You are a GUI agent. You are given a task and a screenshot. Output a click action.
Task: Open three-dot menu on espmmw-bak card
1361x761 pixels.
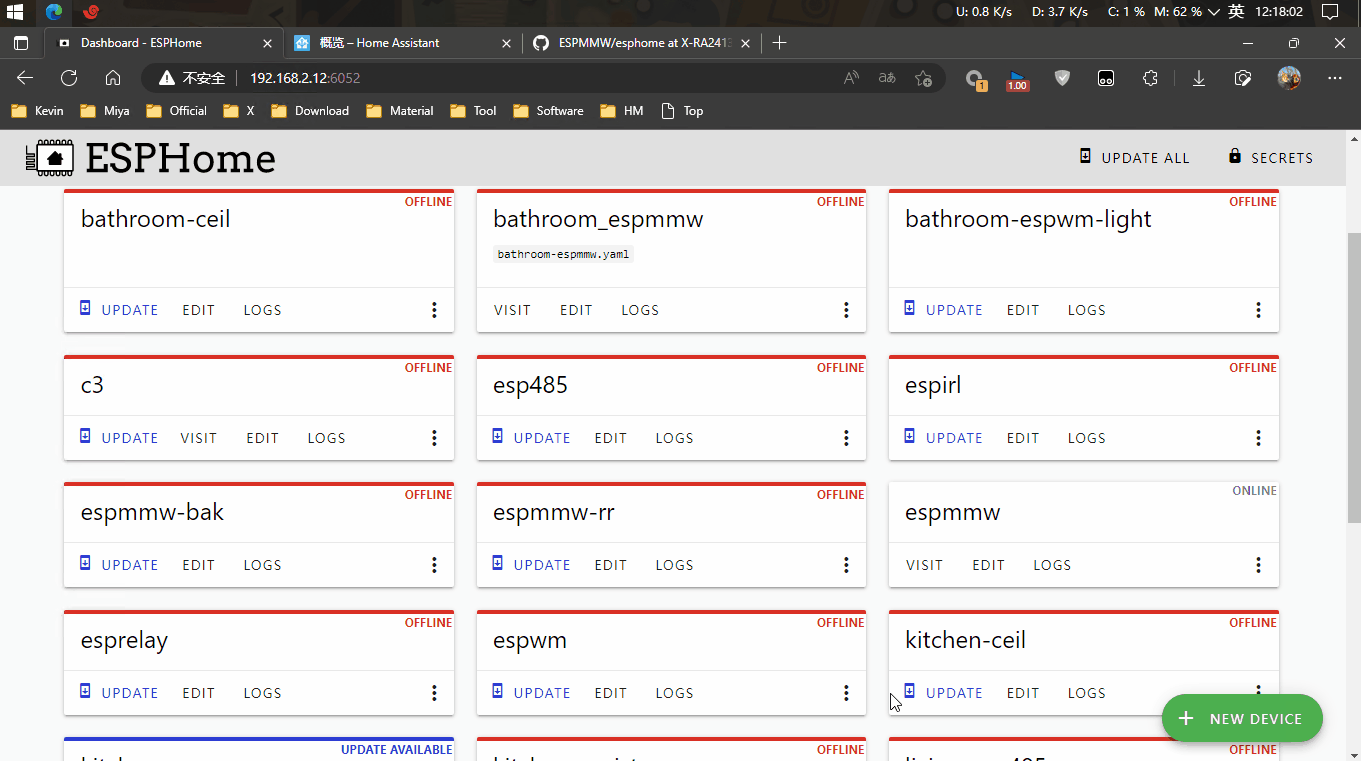434,565
